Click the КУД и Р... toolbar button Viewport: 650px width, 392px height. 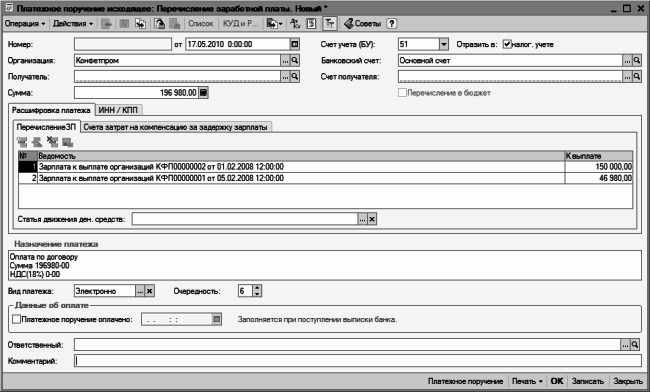pos(240,24)
